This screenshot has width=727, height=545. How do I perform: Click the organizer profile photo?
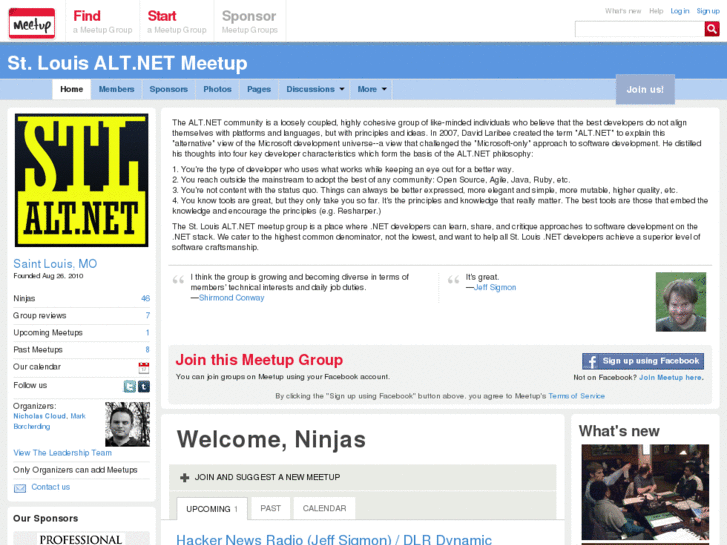pyautogui.click(x=128, y=424)
